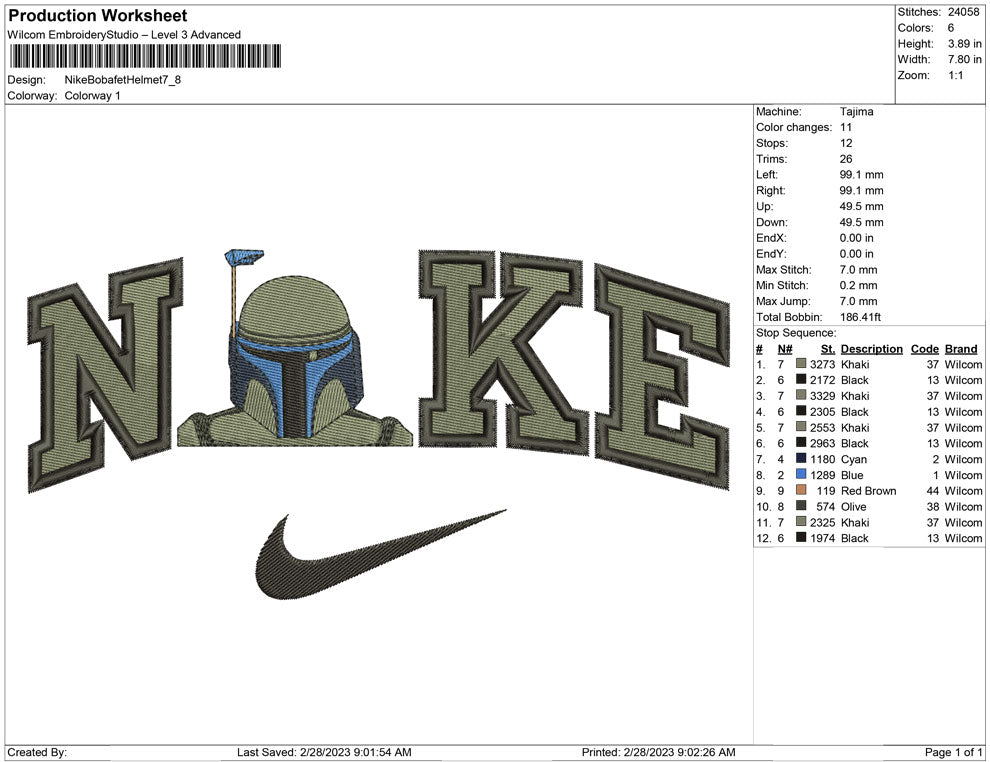Click the 'Code' column header

pos(924,349)
